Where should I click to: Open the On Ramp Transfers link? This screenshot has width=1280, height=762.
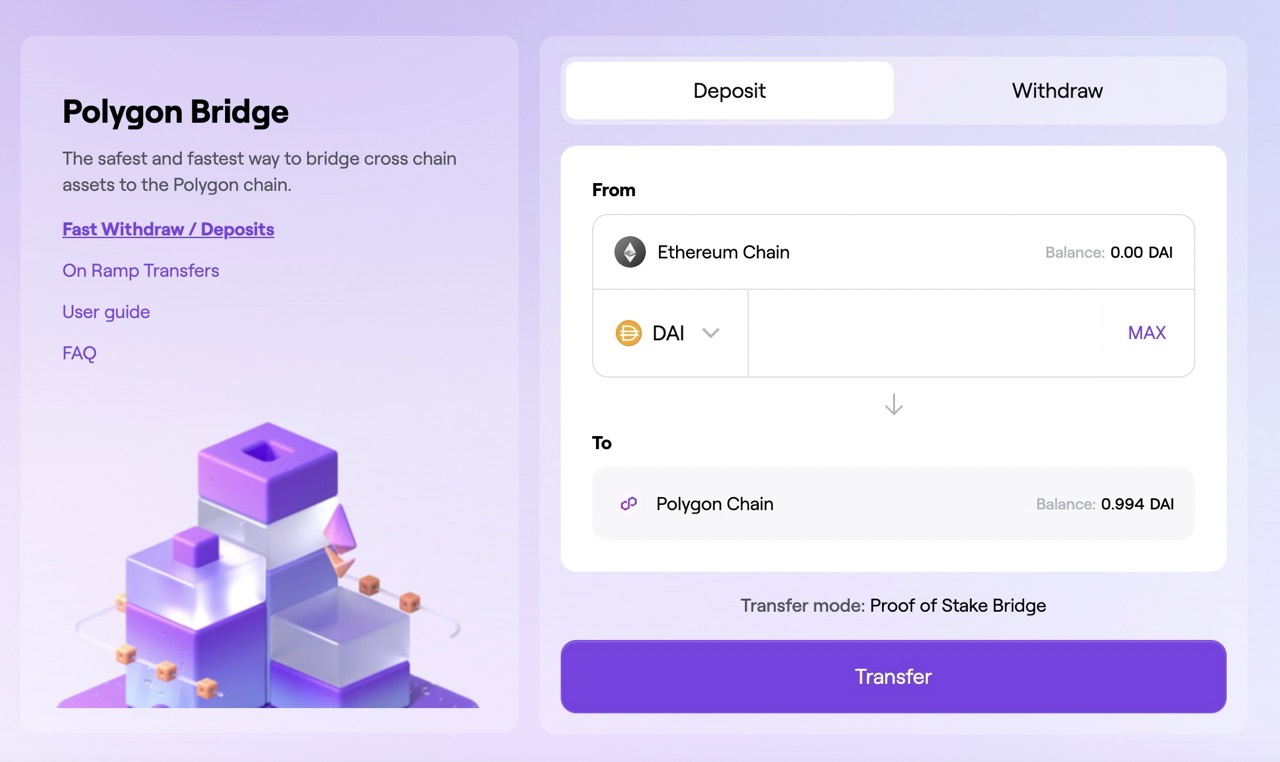(140, 271)
